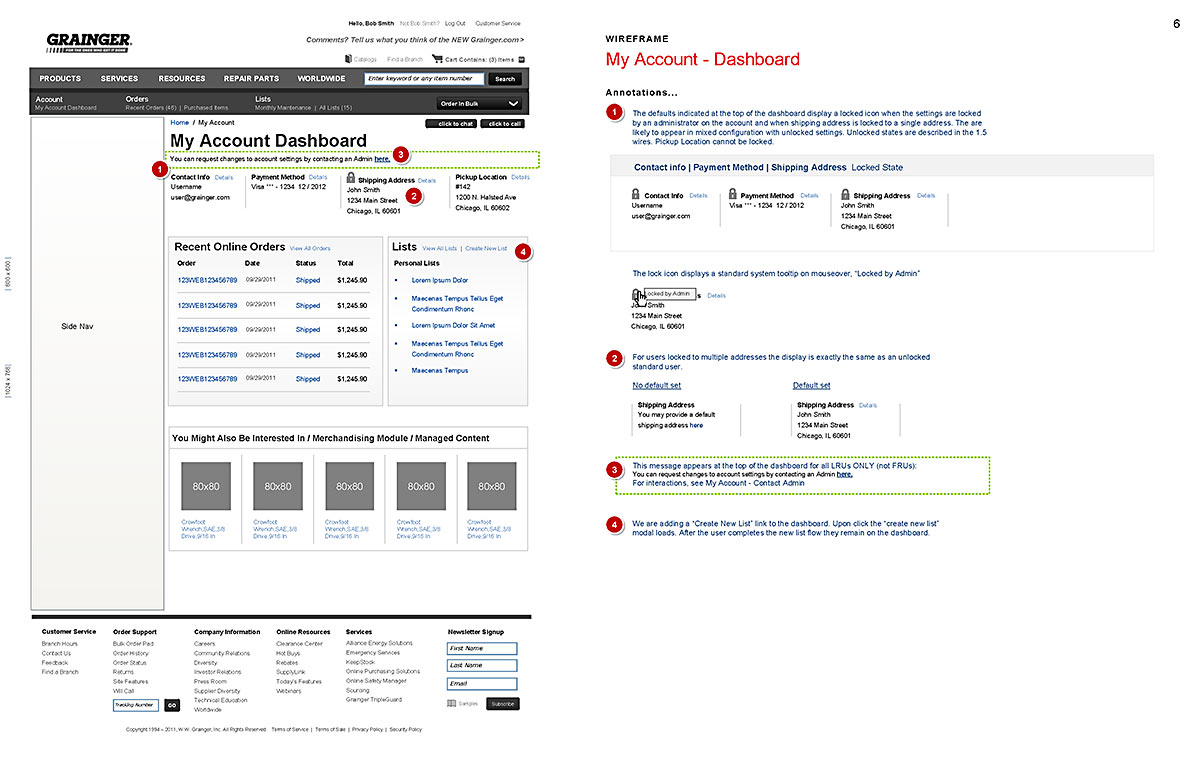Click lock icon beside Contact Info in annotations
1200x777 pixels.
(x=636, y=194)
